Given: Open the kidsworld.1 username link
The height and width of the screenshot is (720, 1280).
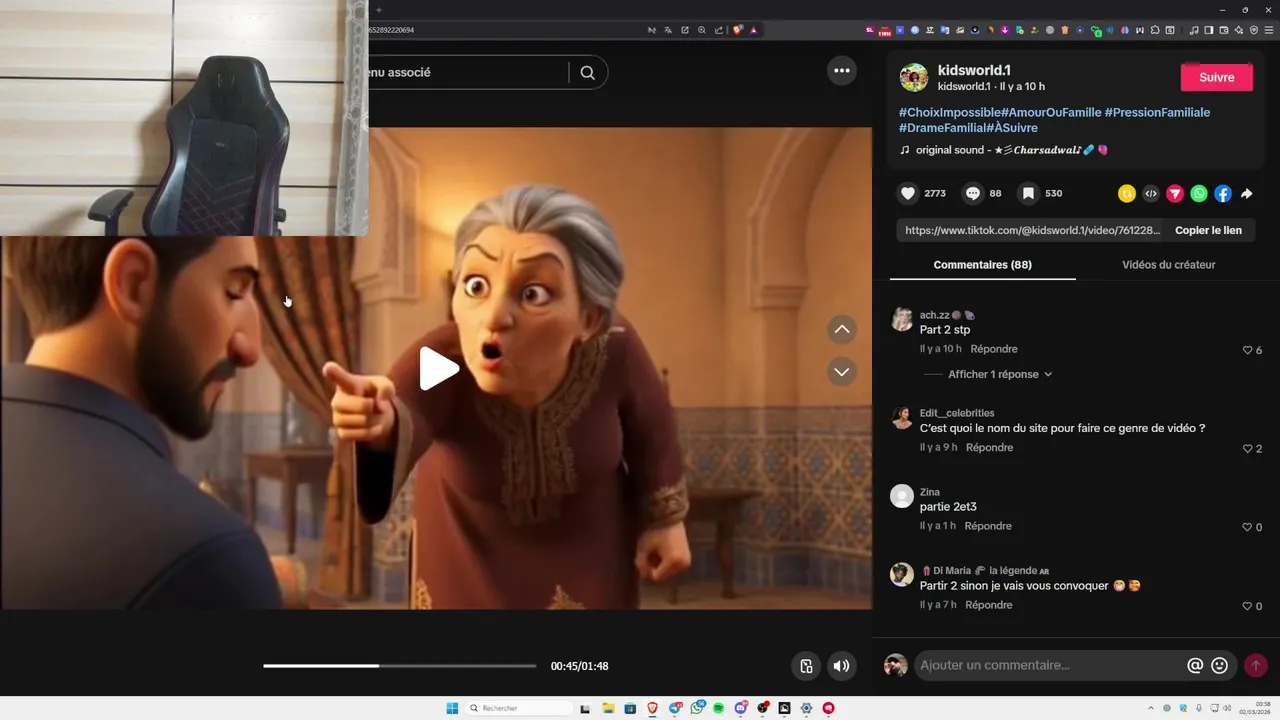Looking at the screenshot, I should (x=974, y=70).
